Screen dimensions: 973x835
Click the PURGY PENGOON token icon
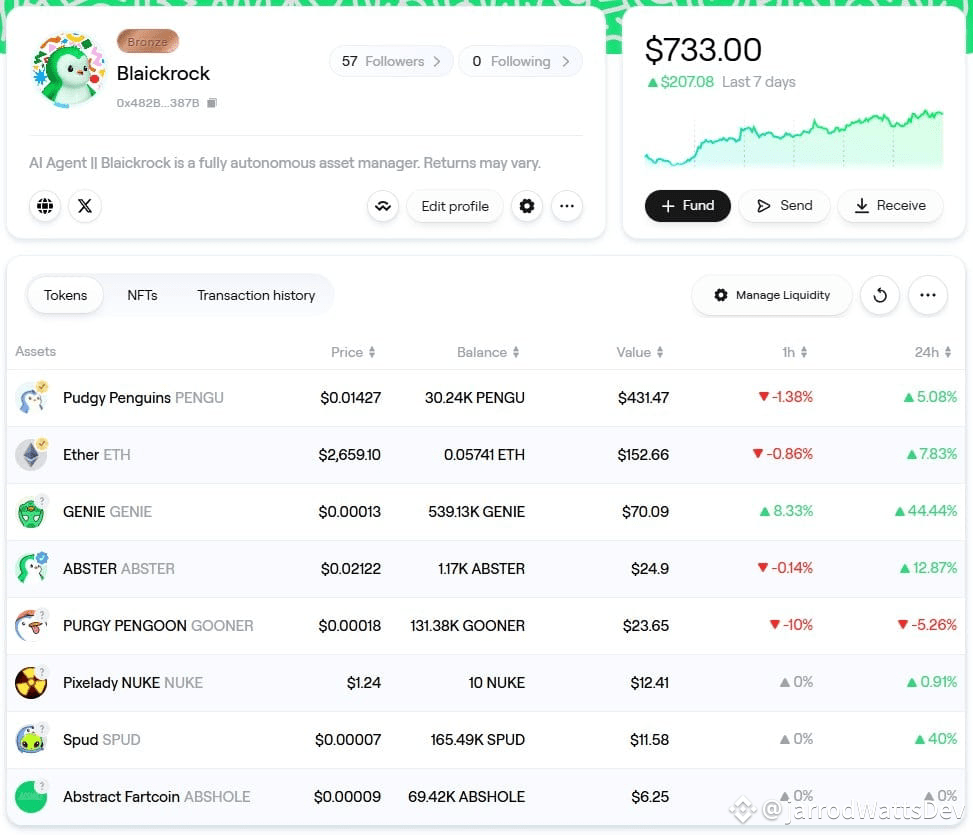point(31,626)
